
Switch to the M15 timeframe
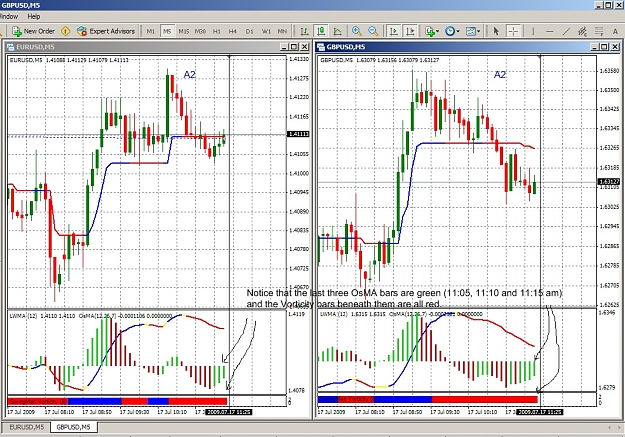pos(184,31)
